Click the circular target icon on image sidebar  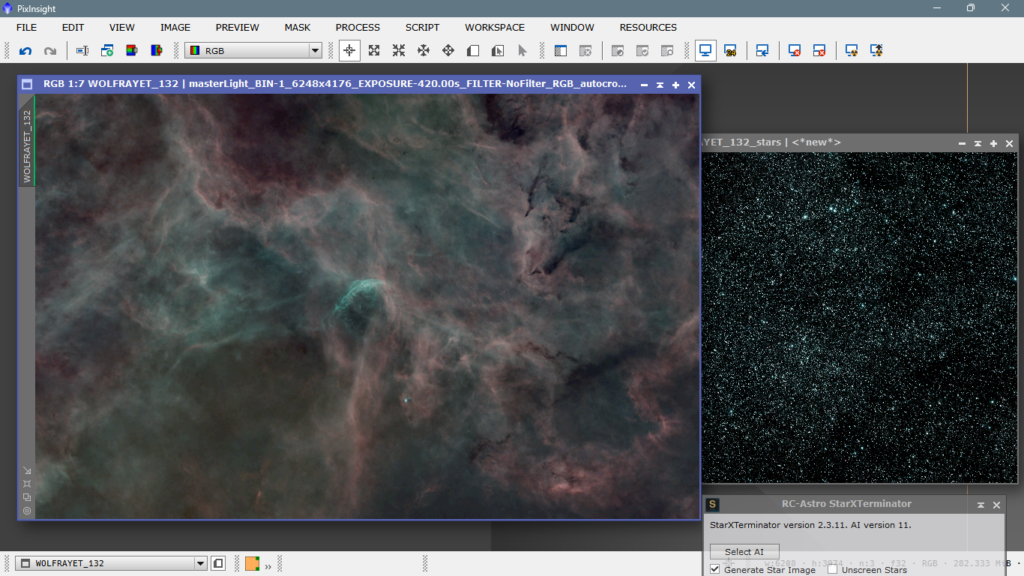[27, 511]
